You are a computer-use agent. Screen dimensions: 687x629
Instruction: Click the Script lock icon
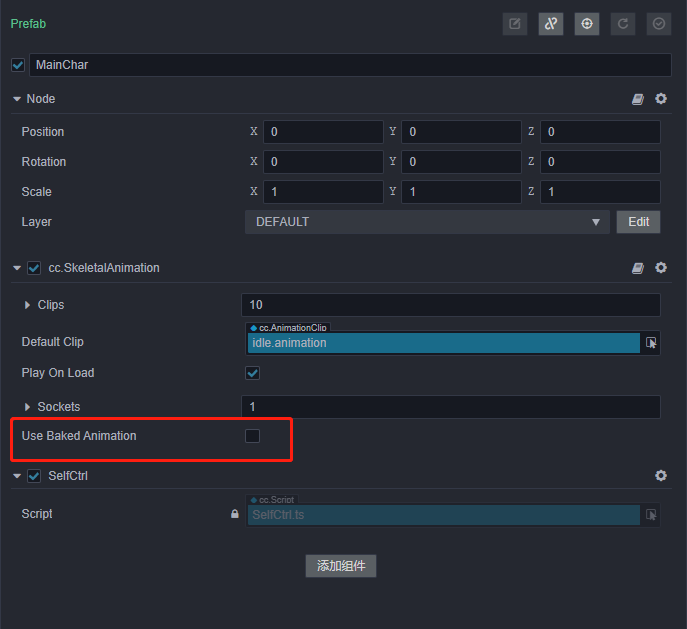click(x=235, y=514)
